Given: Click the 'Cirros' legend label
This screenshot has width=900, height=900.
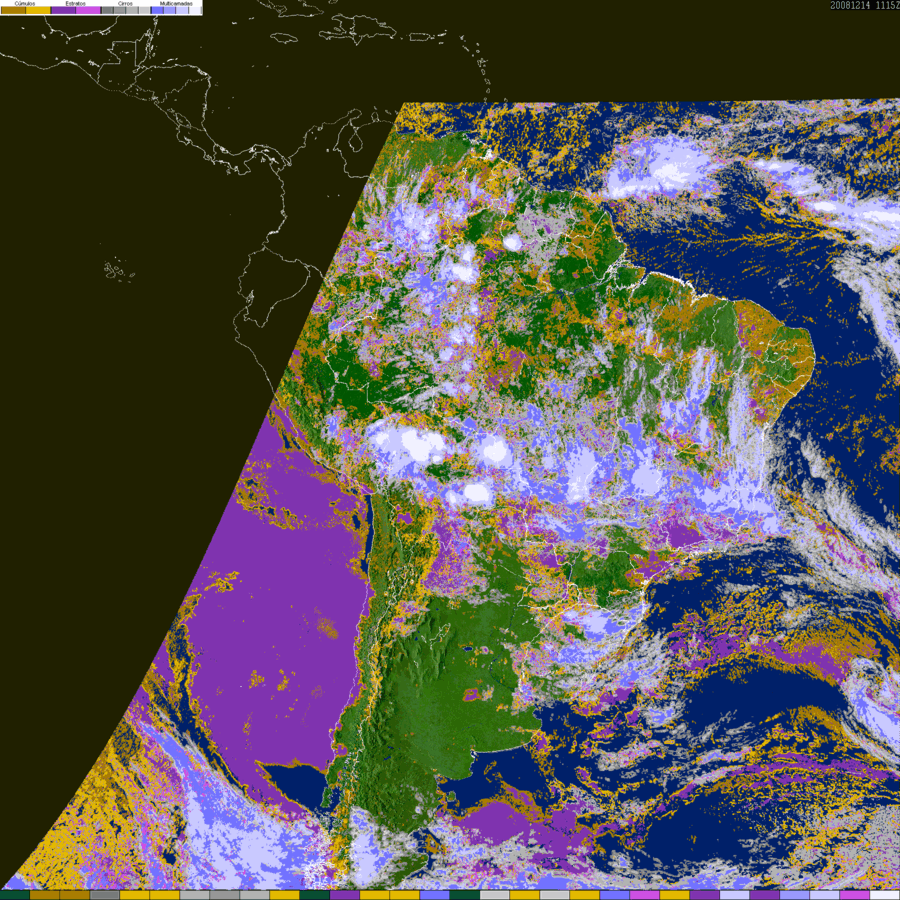Looking at the screenshot, I should [x=125, y=3].
